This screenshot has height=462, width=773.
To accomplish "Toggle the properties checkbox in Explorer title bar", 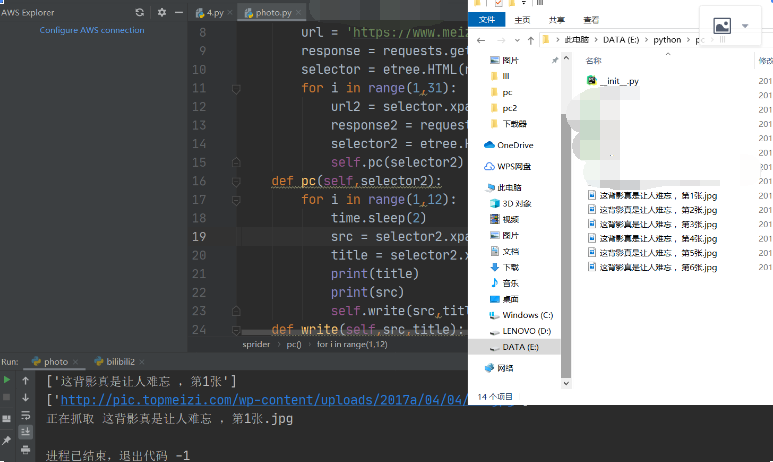I will click(499, 3).
